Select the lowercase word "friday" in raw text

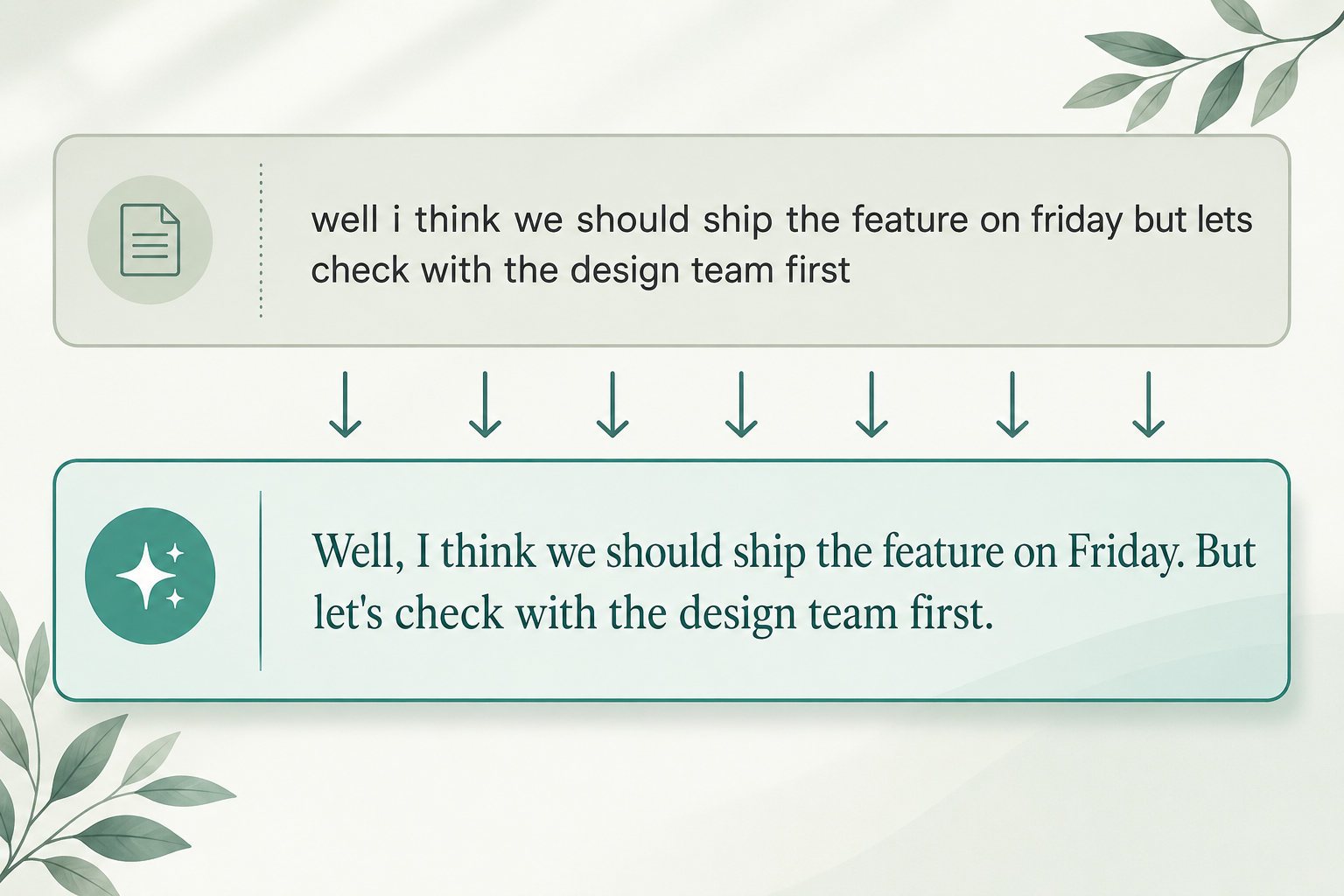[1076, 220]
